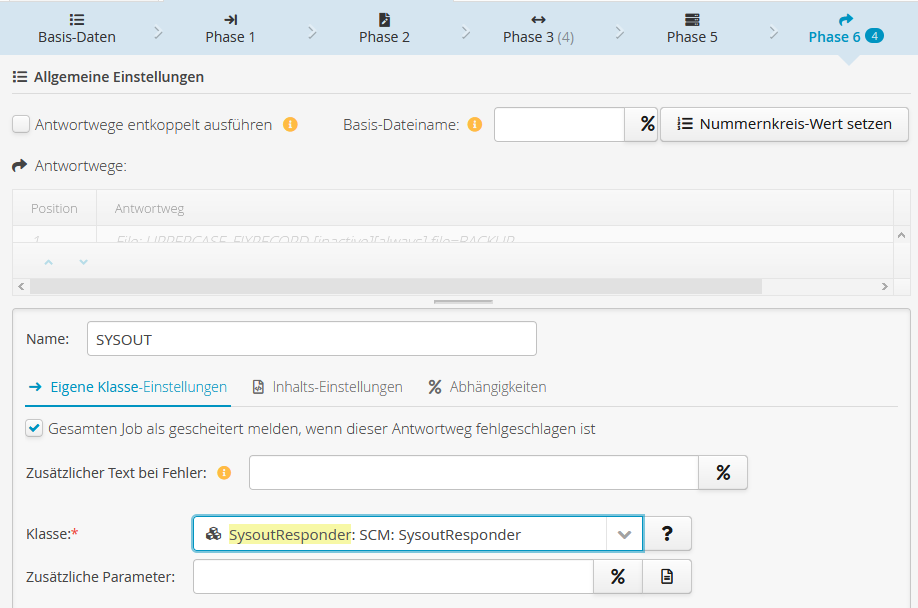The height and width of the screenshot is (608, 918).
Task: Go to Phase 3 step
Action: [537, 28]
